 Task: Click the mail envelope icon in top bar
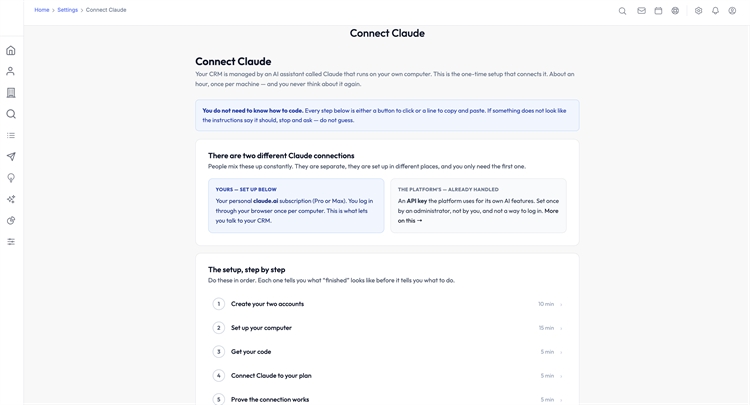pos(641,11)
